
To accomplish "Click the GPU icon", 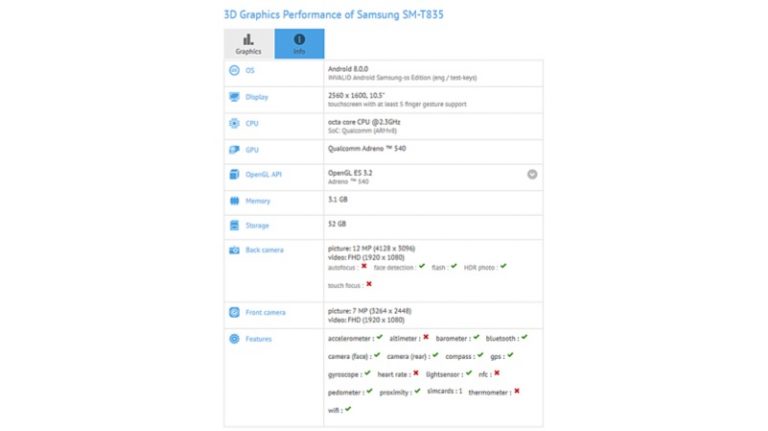I will coord(234,149).
